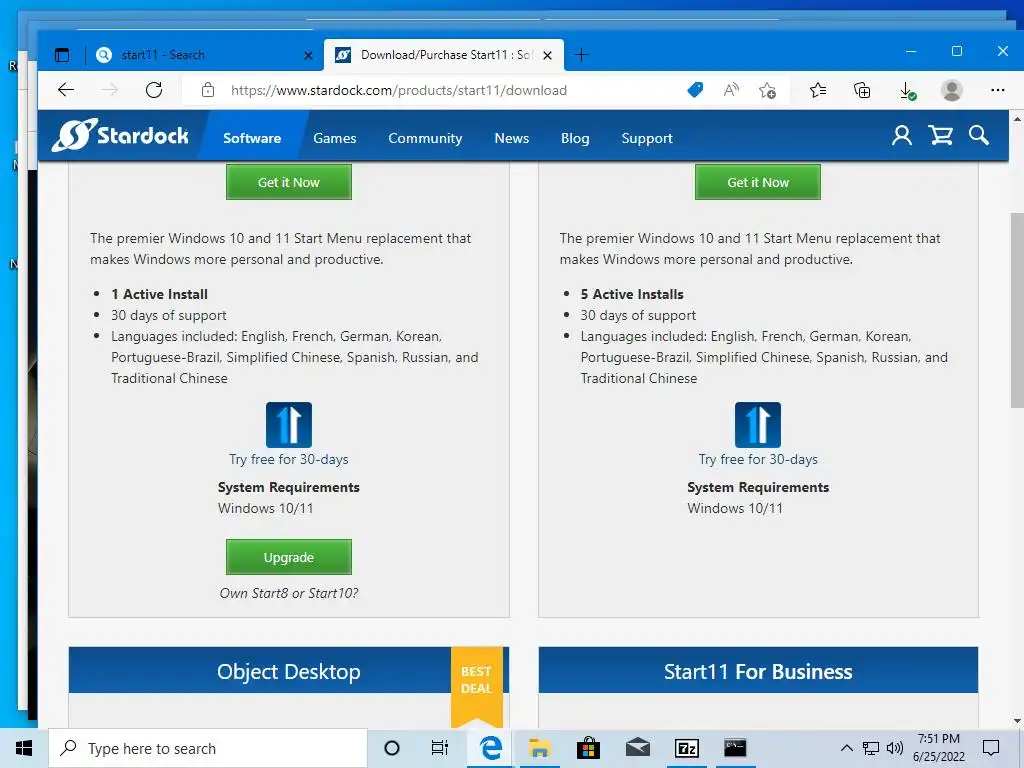Screen dimensions: 1024x768
Task: Click the Stardock site search magnifier
Action: 978,136
